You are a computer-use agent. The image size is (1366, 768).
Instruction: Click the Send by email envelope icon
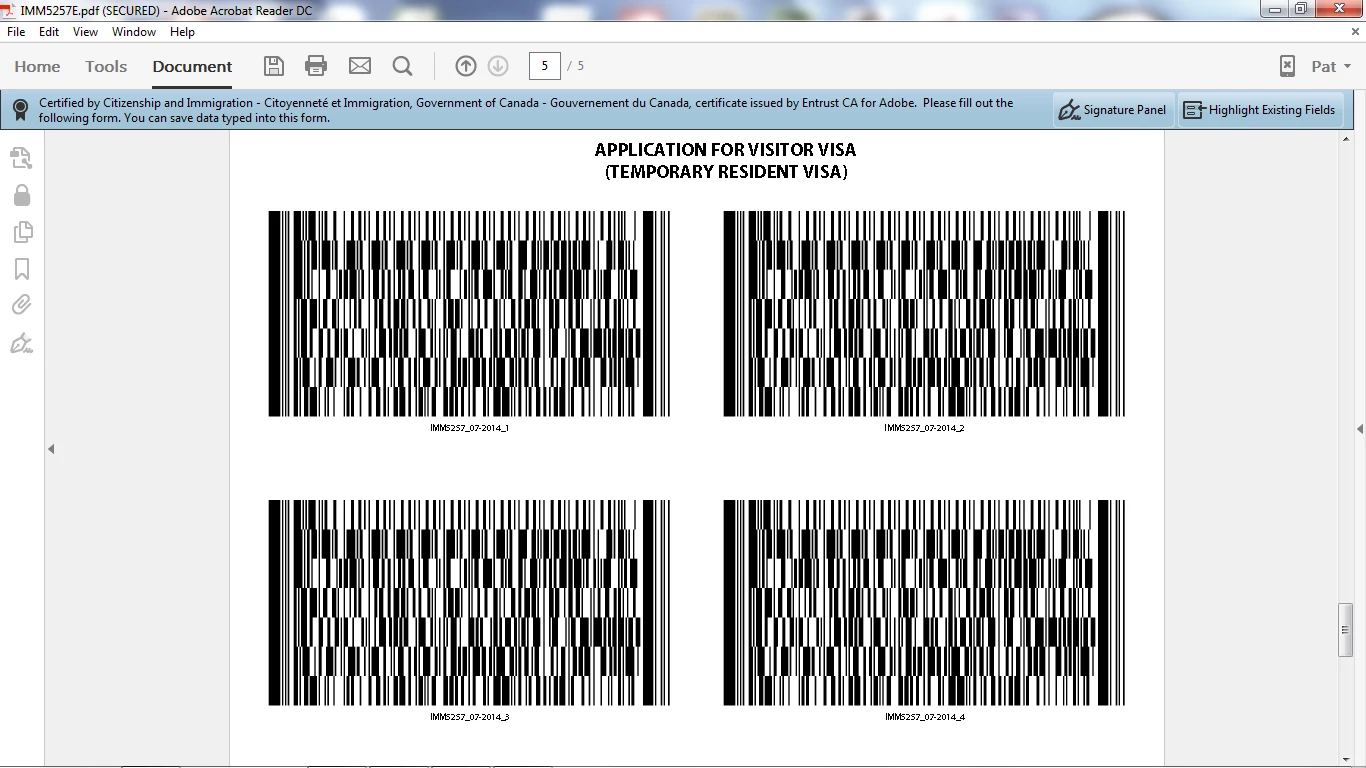[x=360, y=66]
